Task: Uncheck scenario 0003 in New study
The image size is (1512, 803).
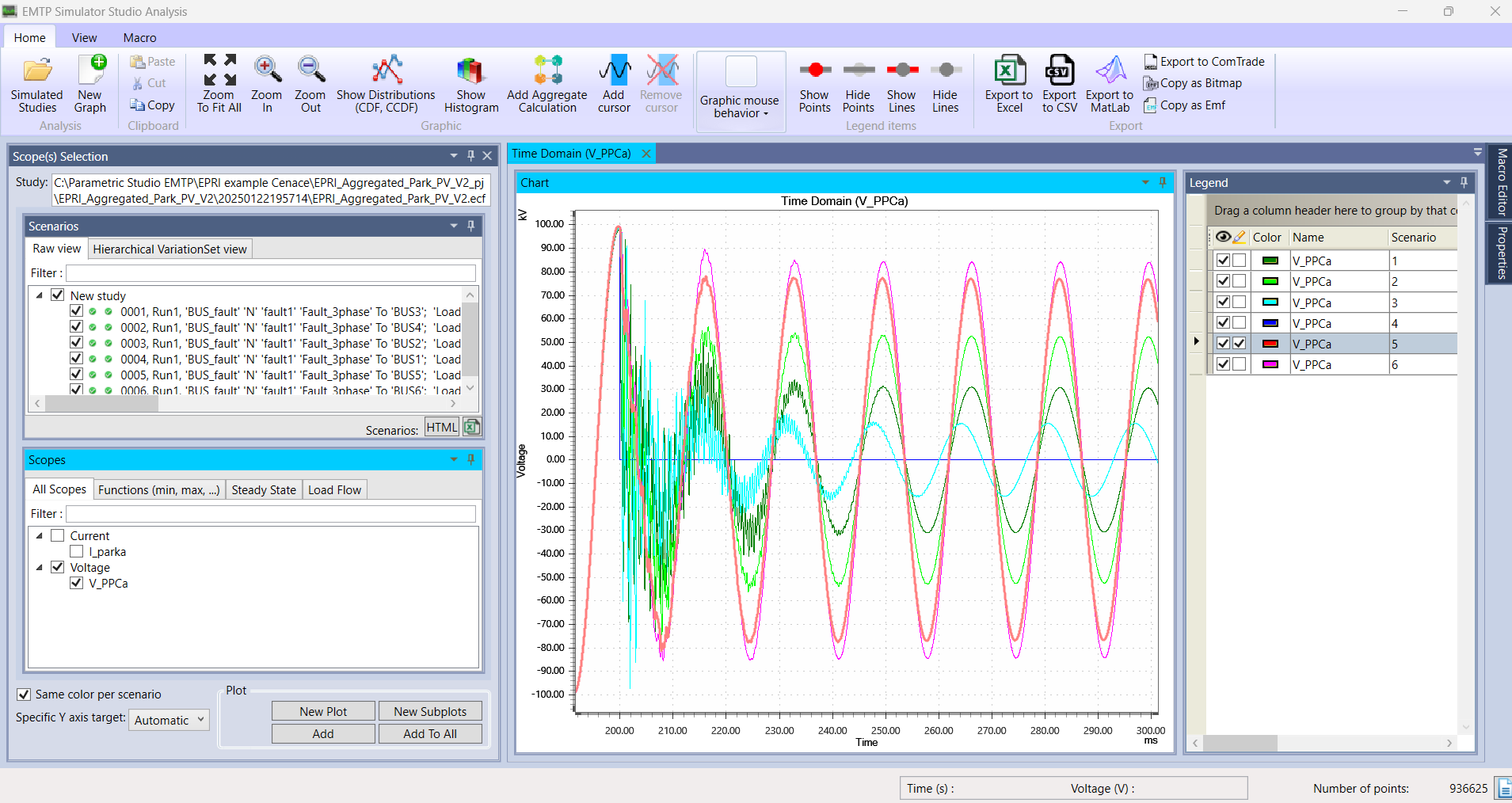Action: [x=76, y=342]
